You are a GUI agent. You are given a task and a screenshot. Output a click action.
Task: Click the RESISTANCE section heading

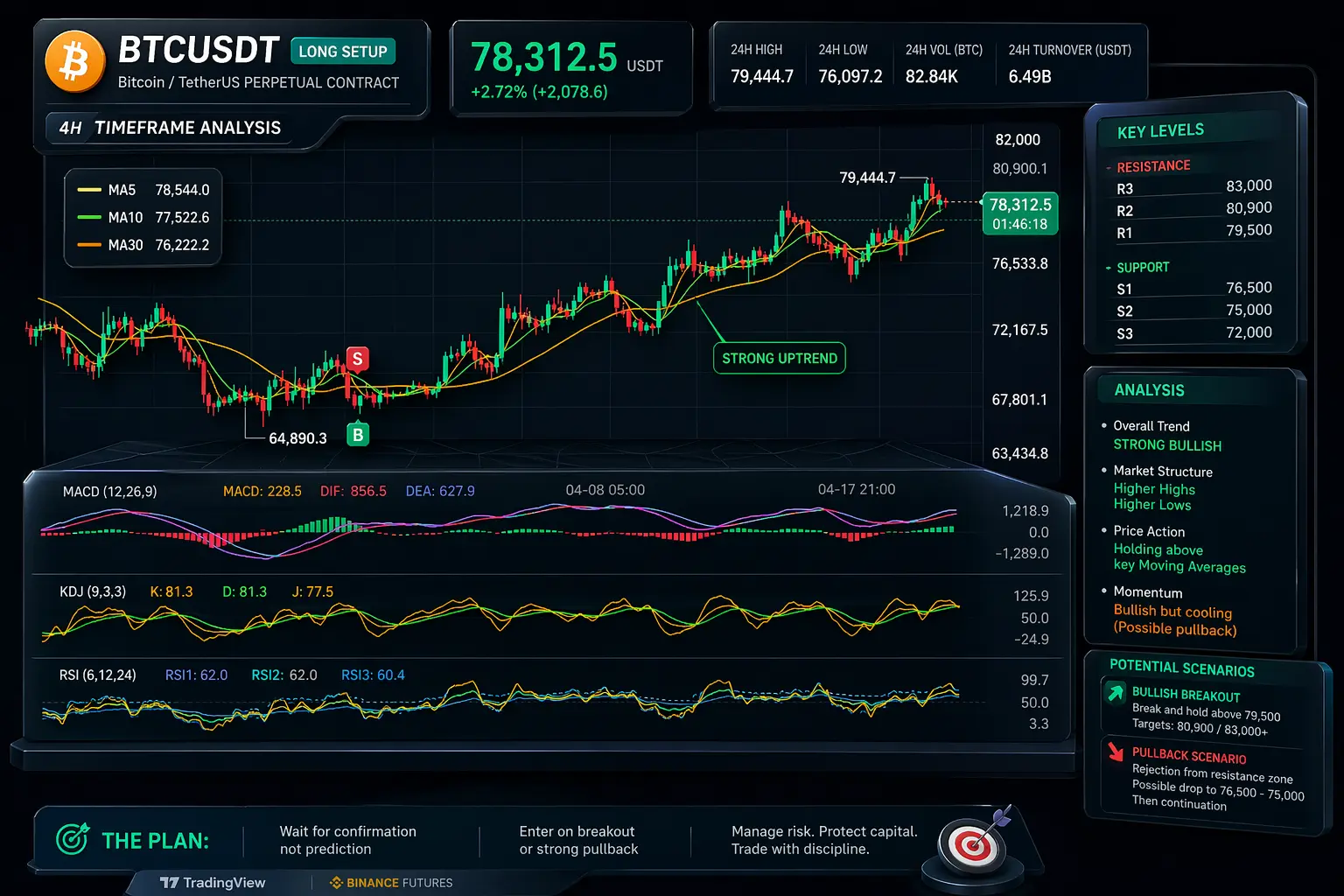tap(1153, 166)
